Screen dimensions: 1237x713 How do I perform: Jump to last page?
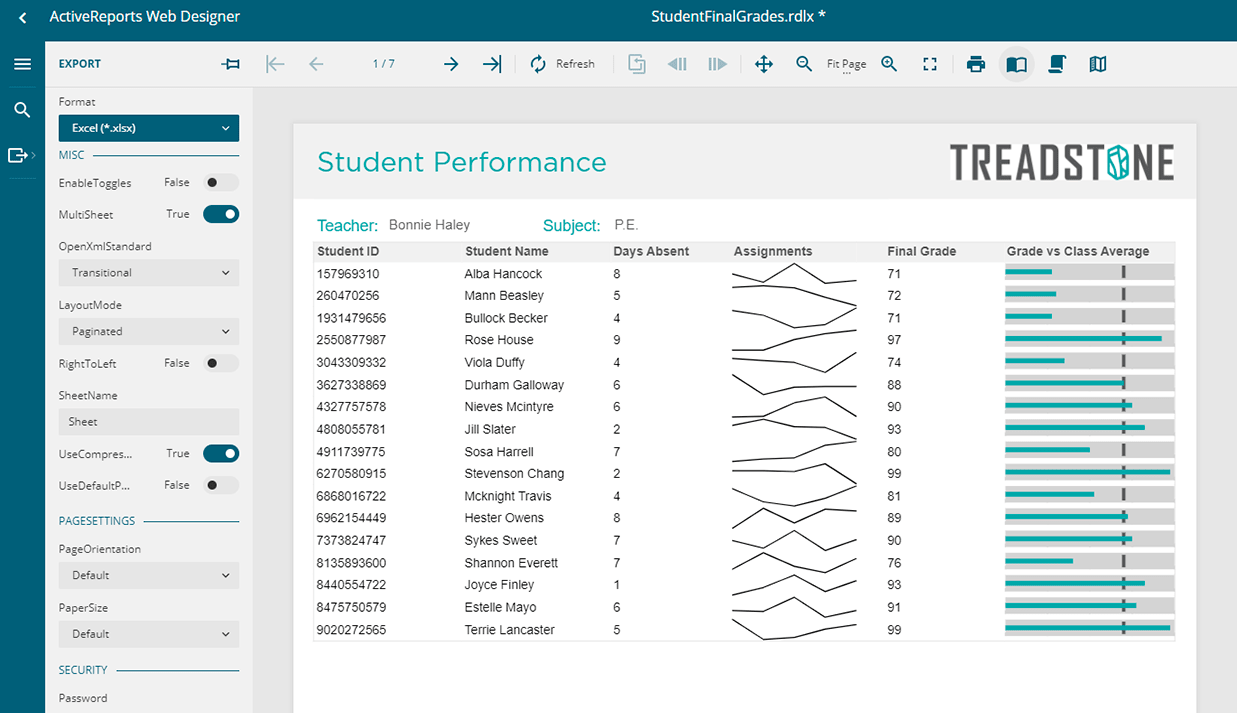(x=492, y=64)
